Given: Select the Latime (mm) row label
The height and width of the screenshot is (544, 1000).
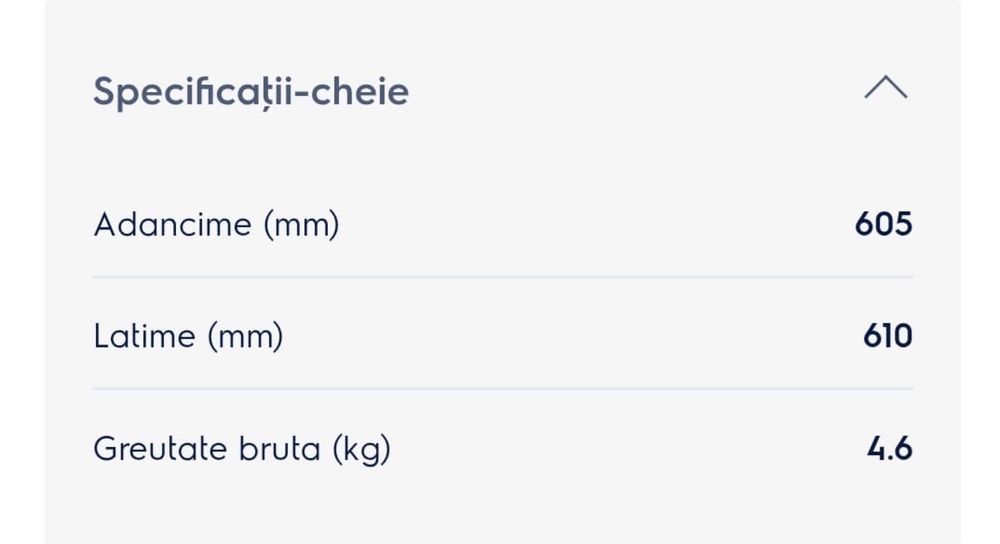Looking at the screenshot, I should pyautogui.click(x=188, y=336).
